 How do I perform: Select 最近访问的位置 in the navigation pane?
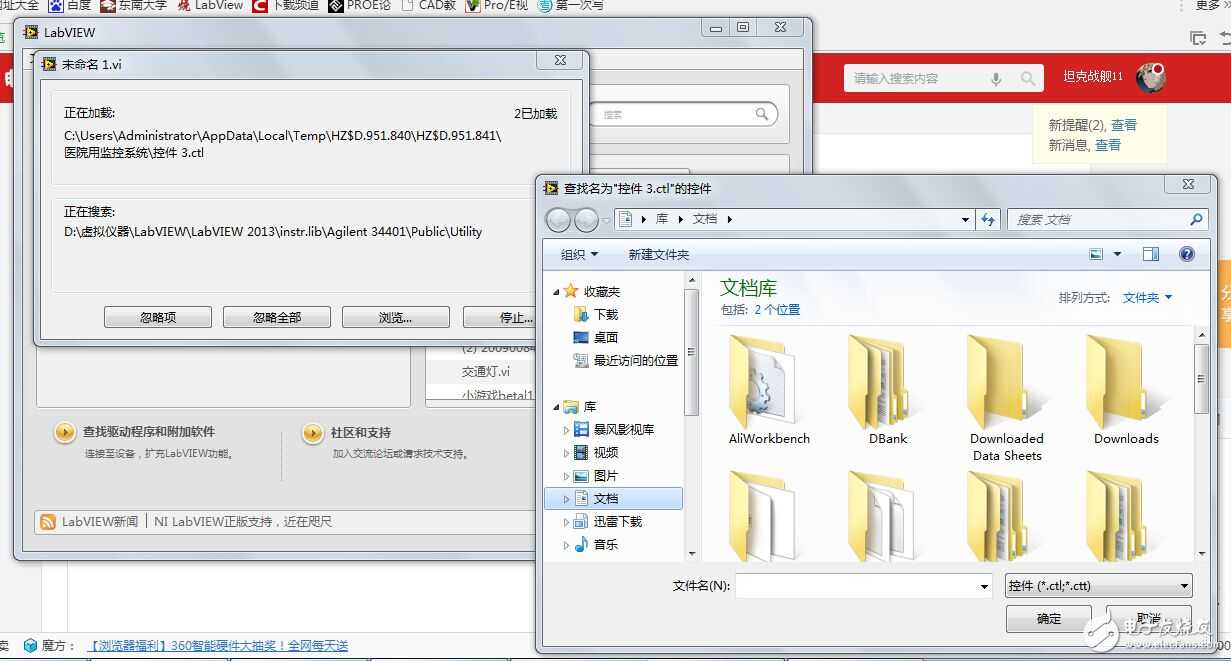pyautogui.click(x=636, y=360)
